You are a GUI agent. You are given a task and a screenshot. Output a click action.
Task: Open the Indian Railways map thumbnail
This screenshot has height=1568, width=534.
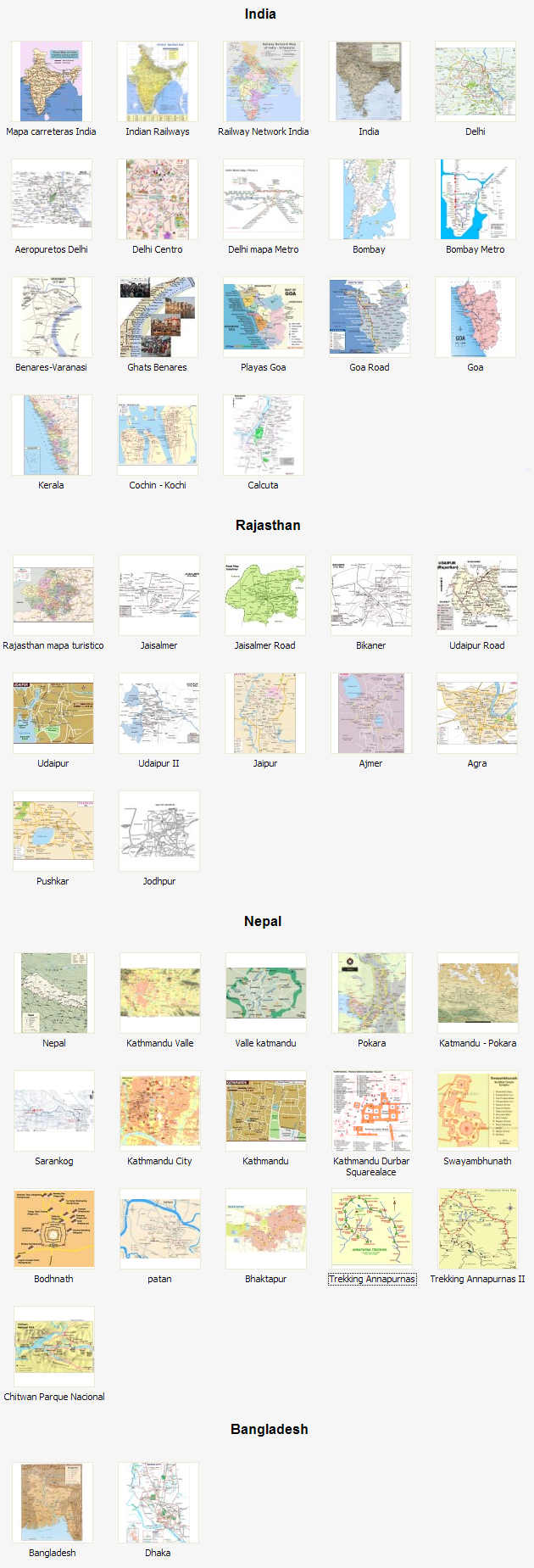pyautogui.click(x=157, y=81)
